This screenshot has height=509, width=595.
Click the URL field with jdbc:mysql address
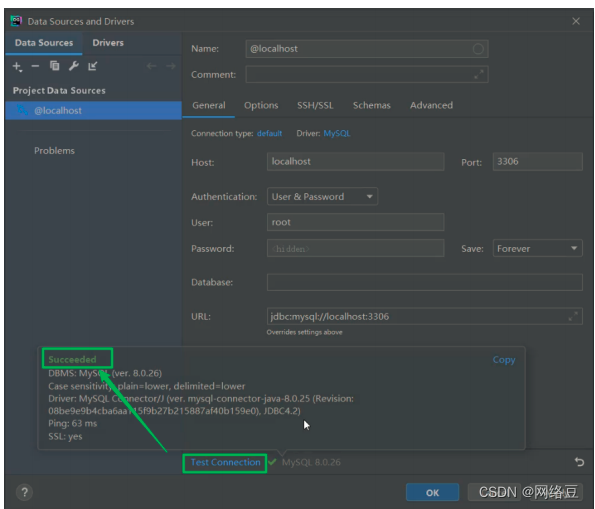pos(425,316)
